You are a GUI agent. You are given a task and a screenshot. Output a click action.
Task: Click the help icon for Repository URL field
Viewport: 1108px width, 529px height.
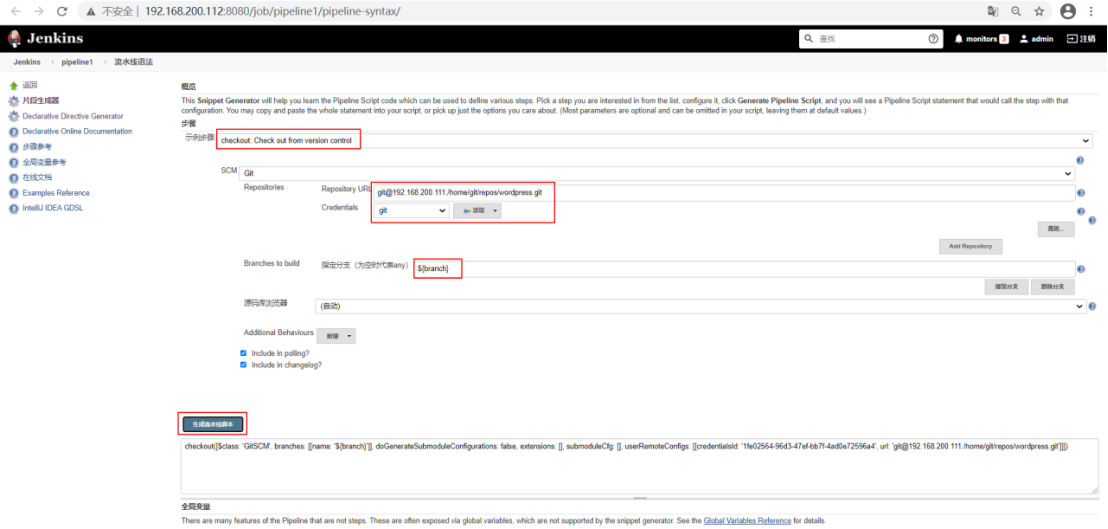coord(1082,193)
